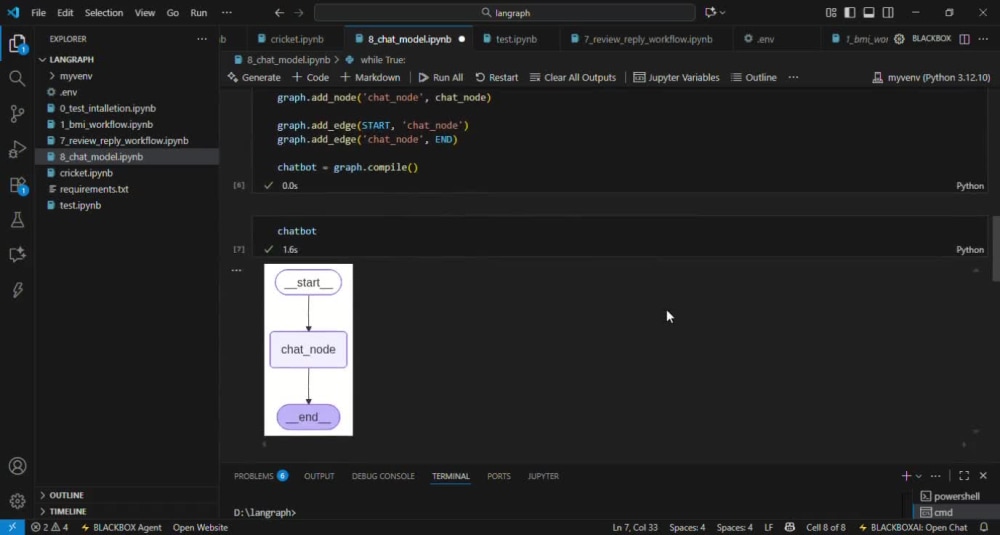Toggle the secondary side bar layout icon
The image size is (1000, 535).
point(888,13)
